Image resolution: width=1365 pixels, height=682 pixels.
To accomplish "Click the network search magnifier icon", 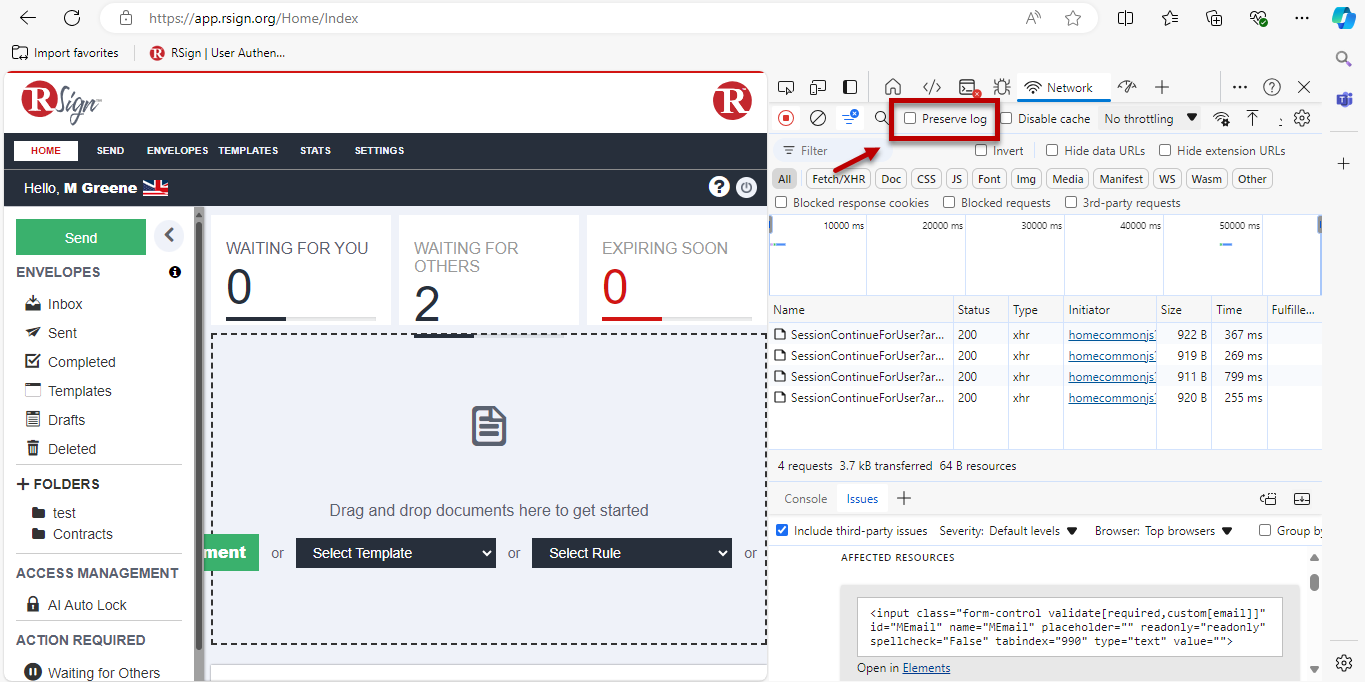I will pos(881,118).
